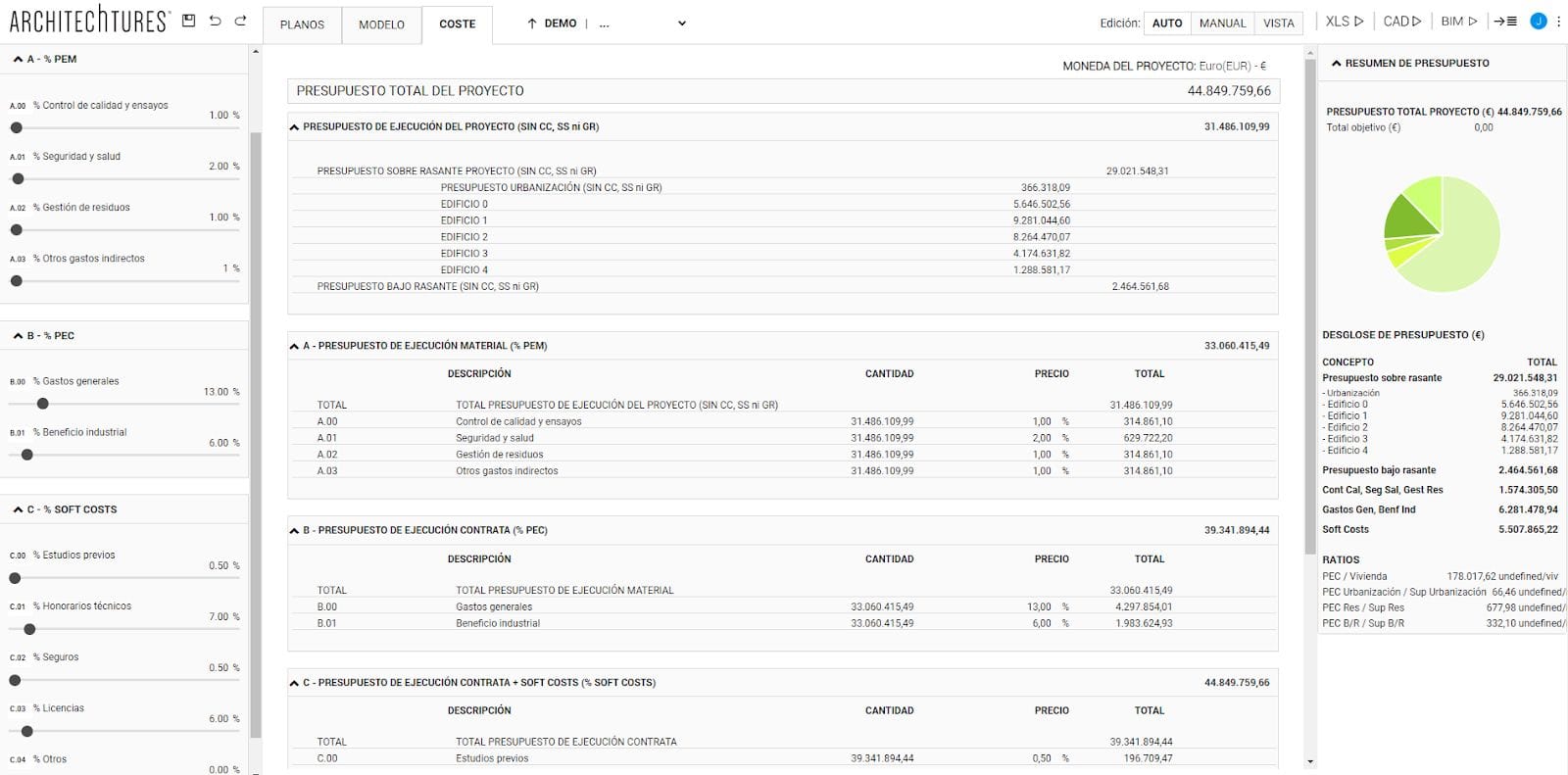
Task: Open the three-dot options menu
Action: (1558, 22)
